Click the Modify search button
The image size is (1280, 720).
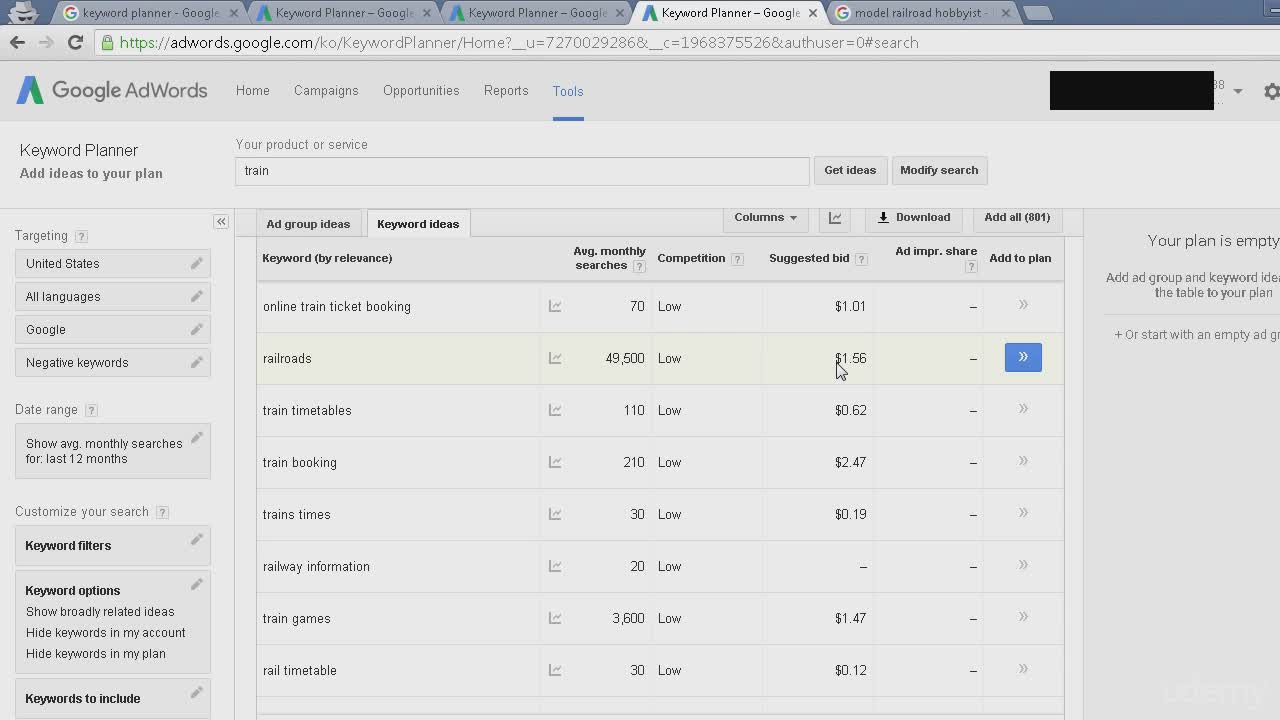[x=939, y=170]
